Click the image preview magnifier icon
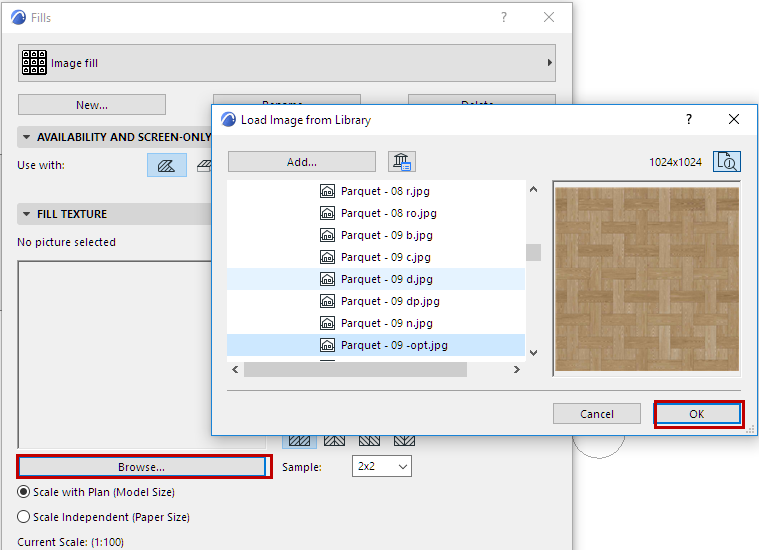The image size is (759, 550). click(x=727, y=162)
